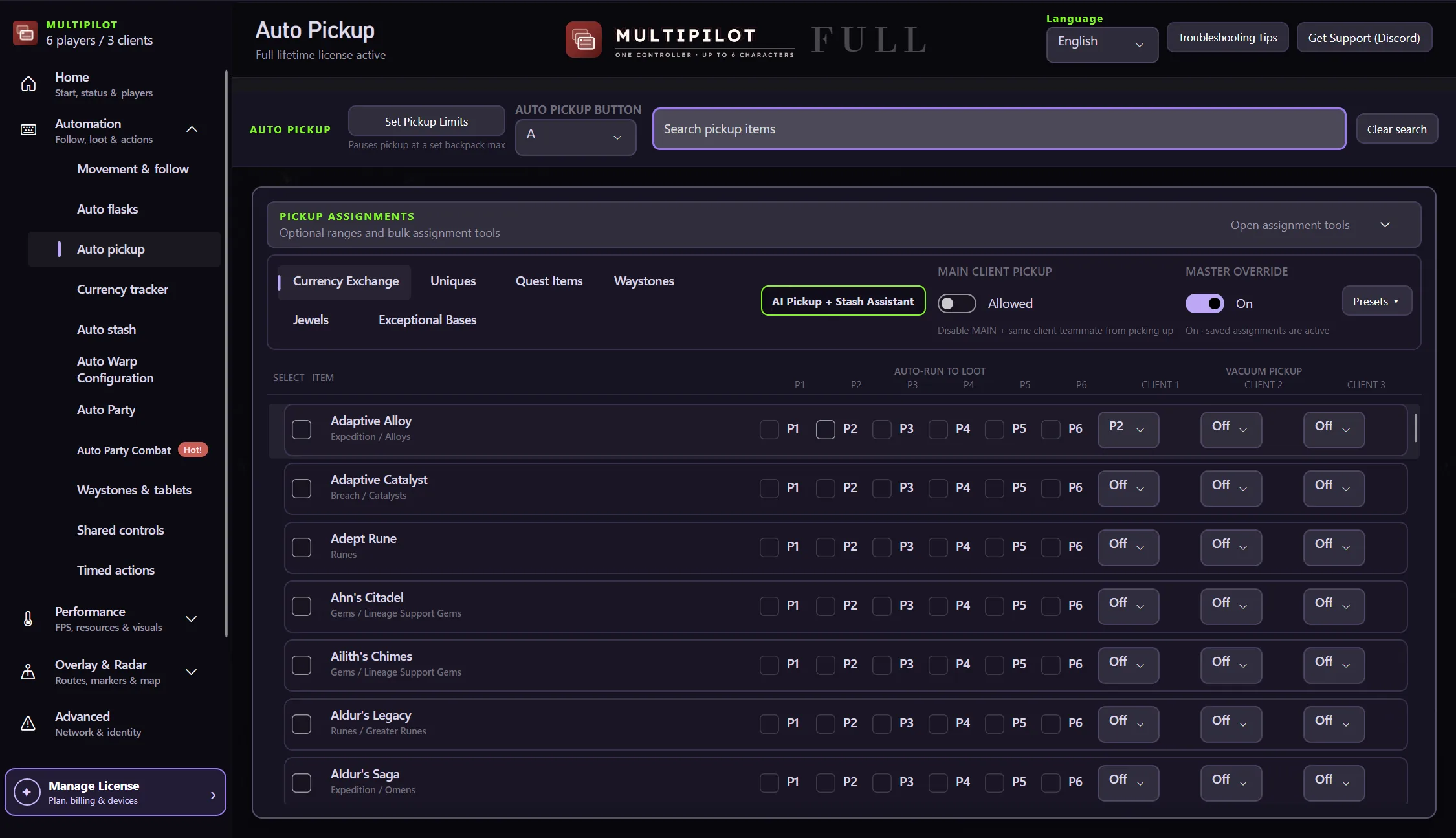Switch to the Uniques tab
The image size is (1456, 838).
[x=453, y=281]
